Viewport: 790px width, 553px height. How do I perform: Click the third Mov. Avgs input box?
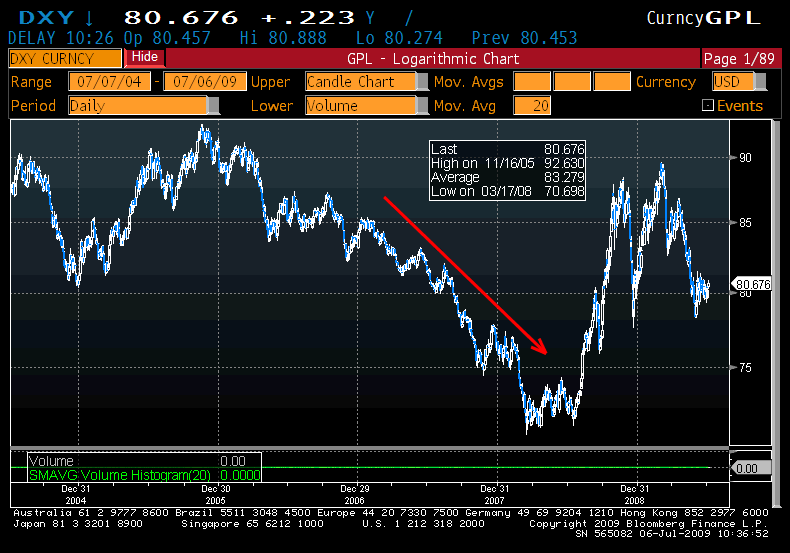612,82
